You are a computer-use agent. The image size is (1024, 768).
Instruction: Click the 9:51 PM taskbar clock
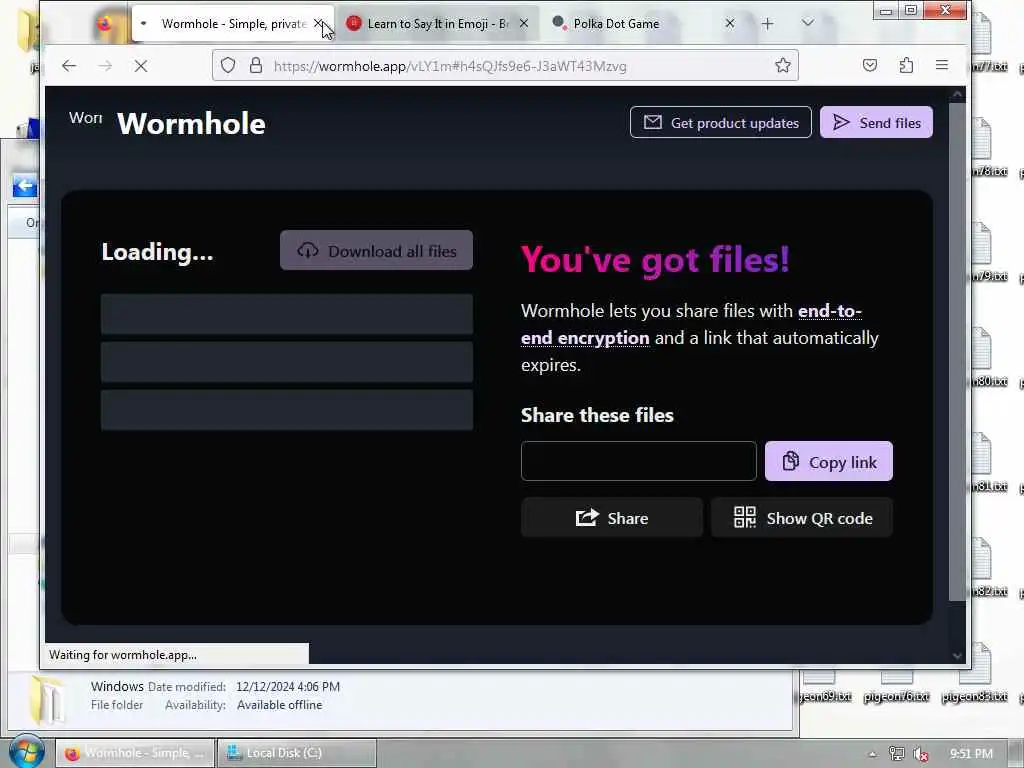click(970, 754)
